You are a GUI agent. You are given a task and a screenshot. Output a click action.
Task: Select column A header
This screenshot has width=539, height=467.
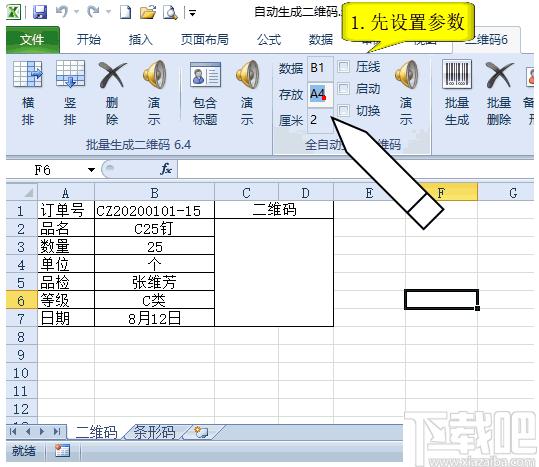coord(66,193)
